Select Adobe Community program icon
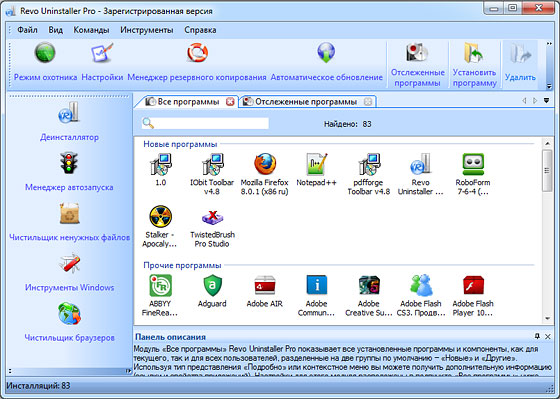 tap(316, 295)
